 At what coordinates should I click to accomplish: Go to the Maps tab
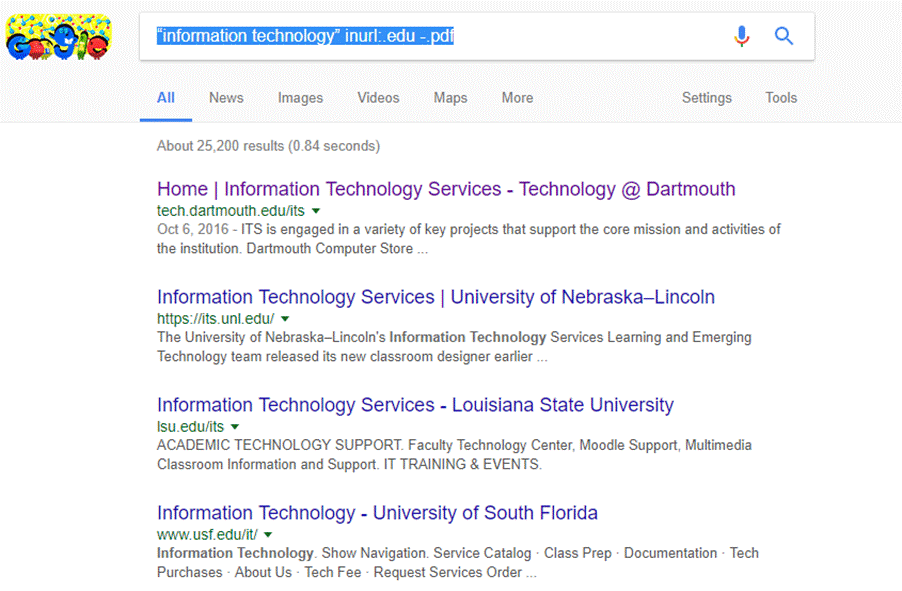pos(450,98)
